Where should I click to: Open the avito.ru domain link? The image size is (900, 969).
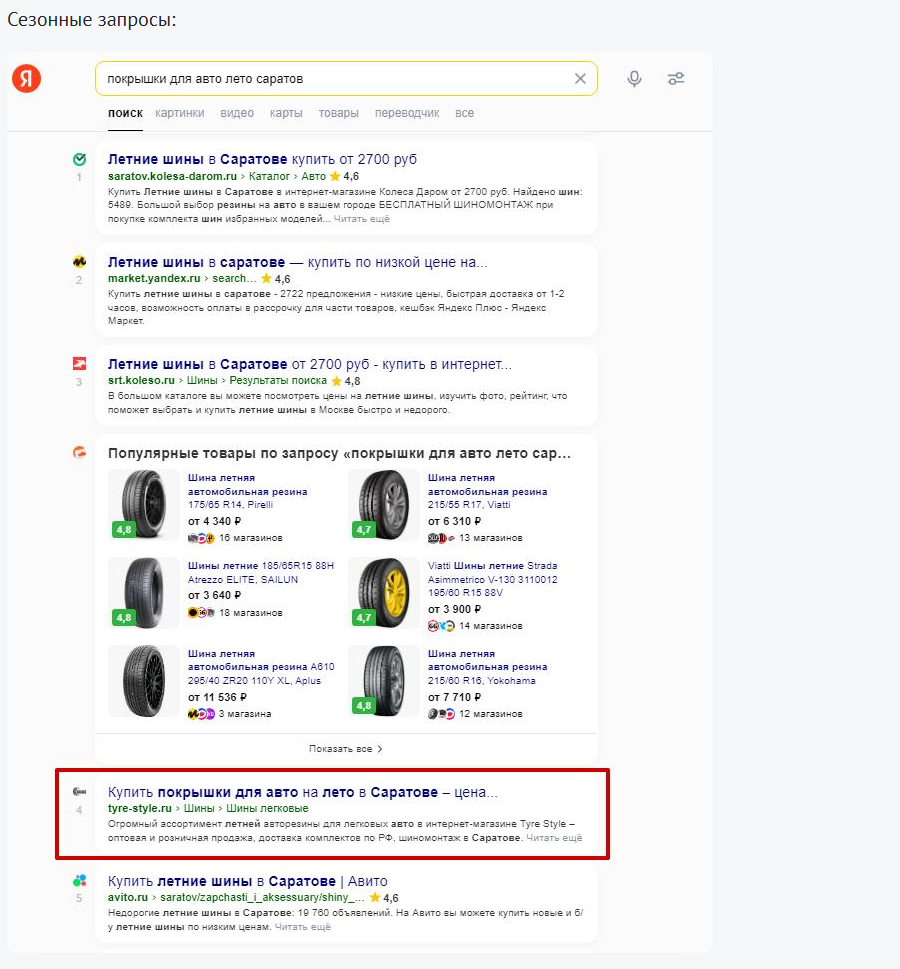128,897
